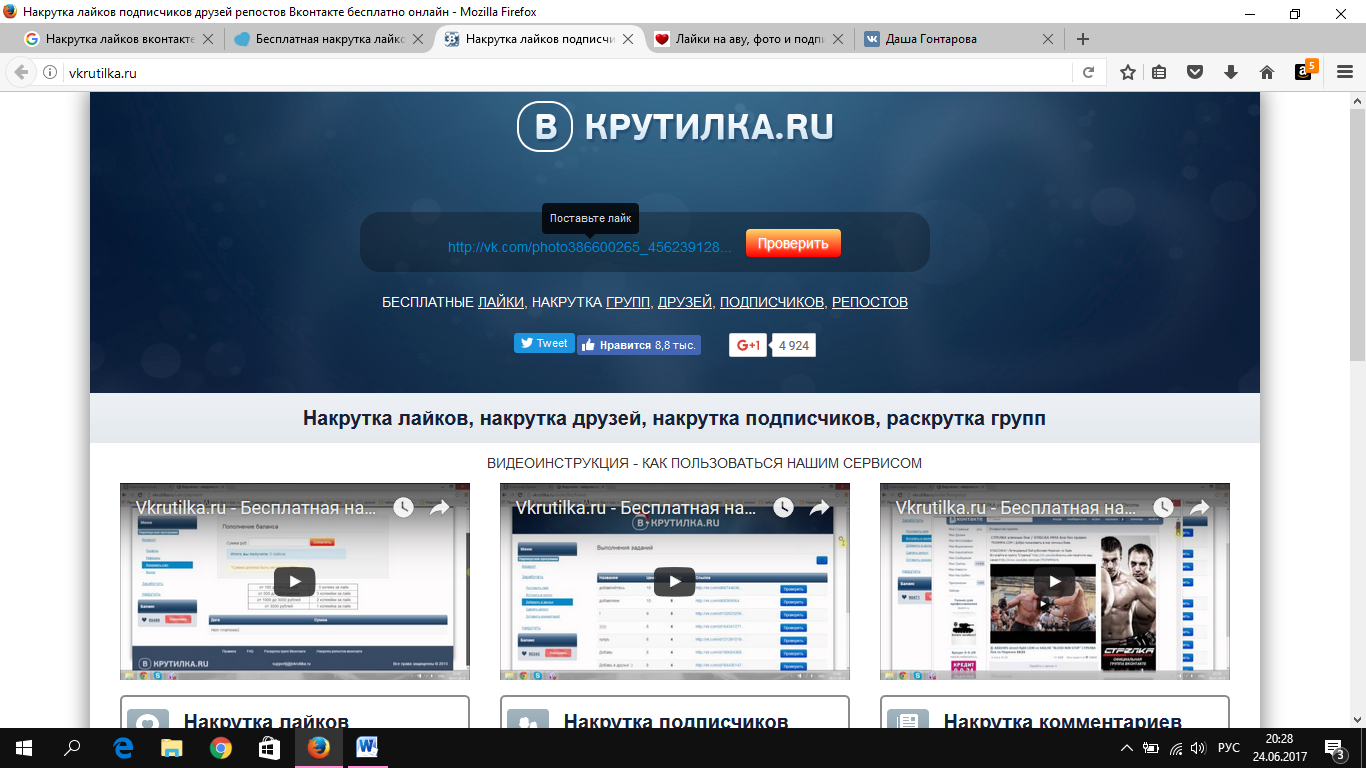The width and height of the screenshot is (1366, 768).
Task: Click the РУС language indicator
Action: click(x=1227, y=748)
